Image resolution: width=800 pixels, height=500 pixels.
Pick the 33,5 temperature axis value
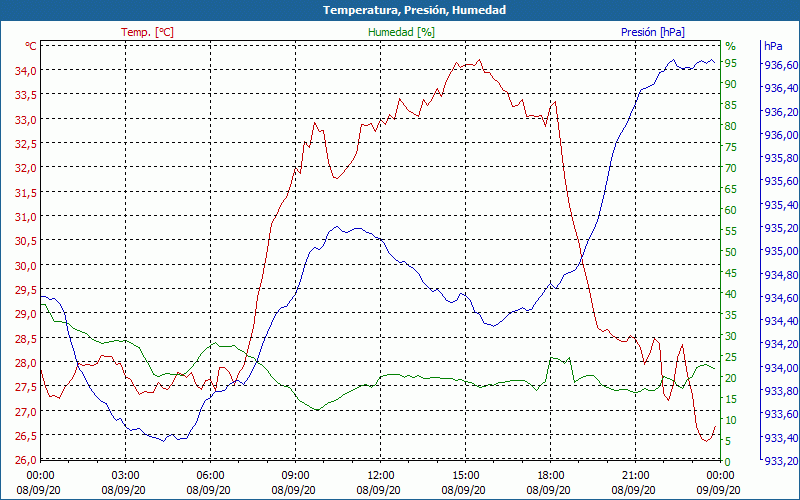26,95
